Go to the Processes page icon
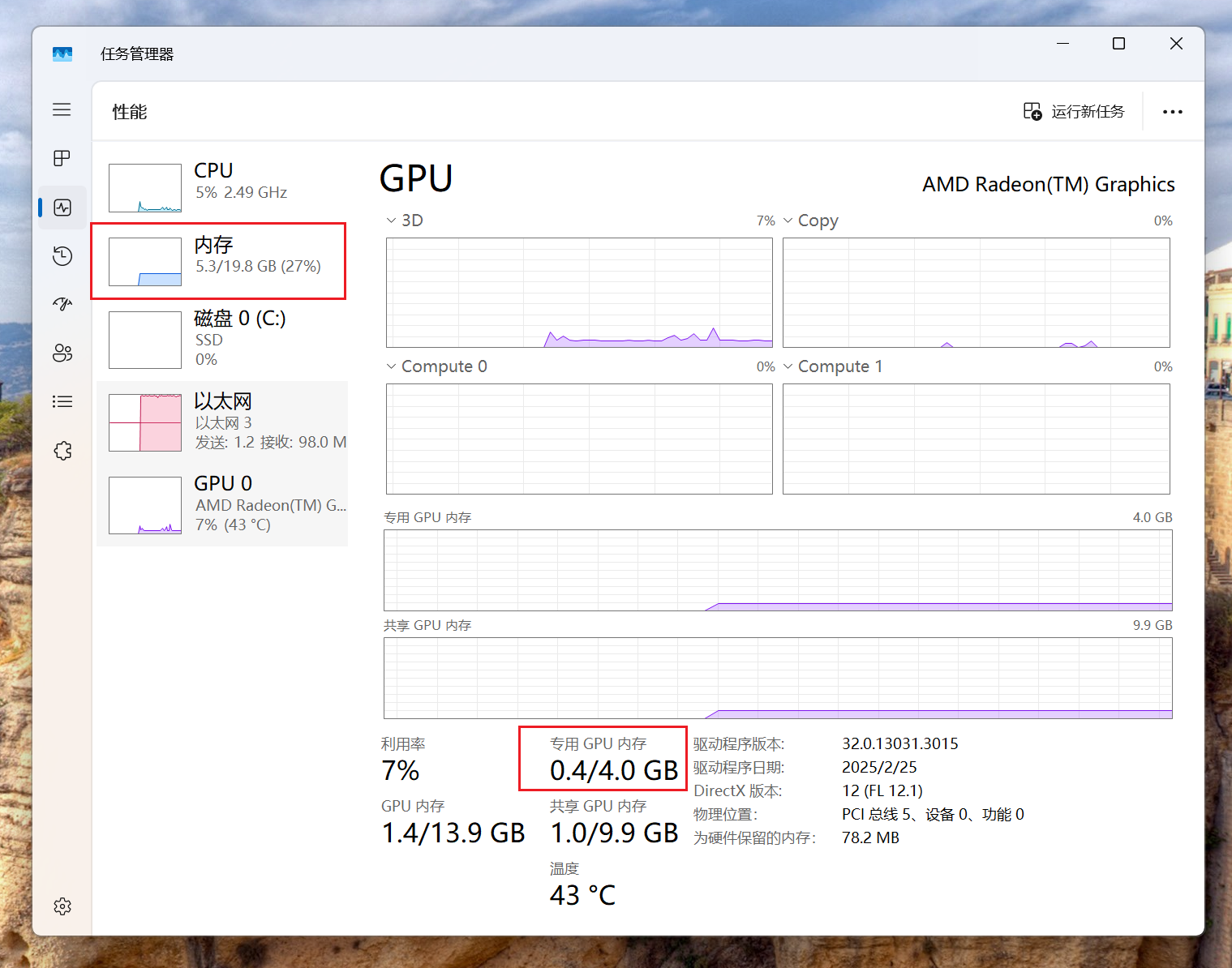The image size is (1232, 968). click(62, 158)
